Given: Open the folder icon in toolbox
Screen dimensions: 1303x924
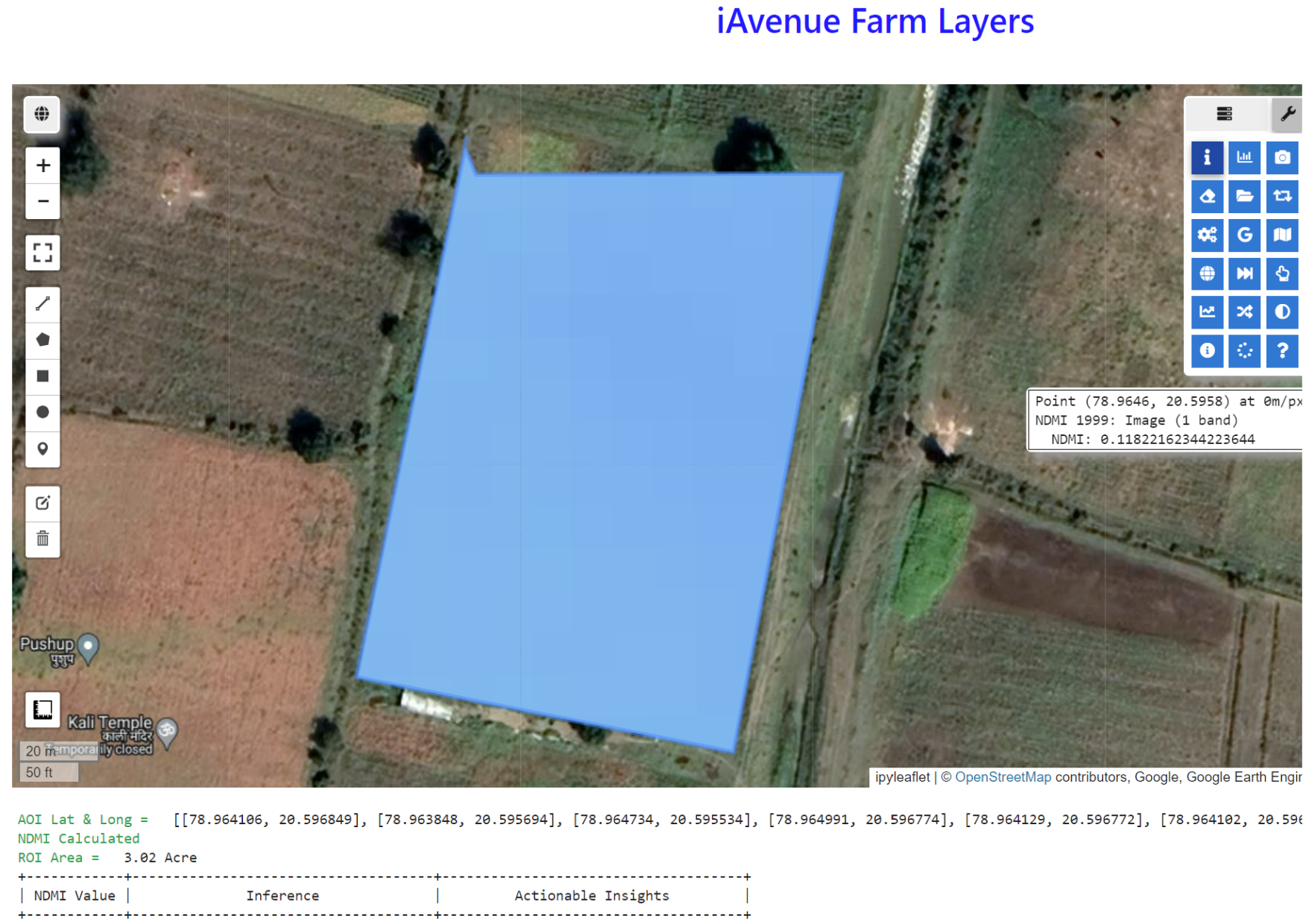Looking at the screenshot, I should (x=1244, y=196).
